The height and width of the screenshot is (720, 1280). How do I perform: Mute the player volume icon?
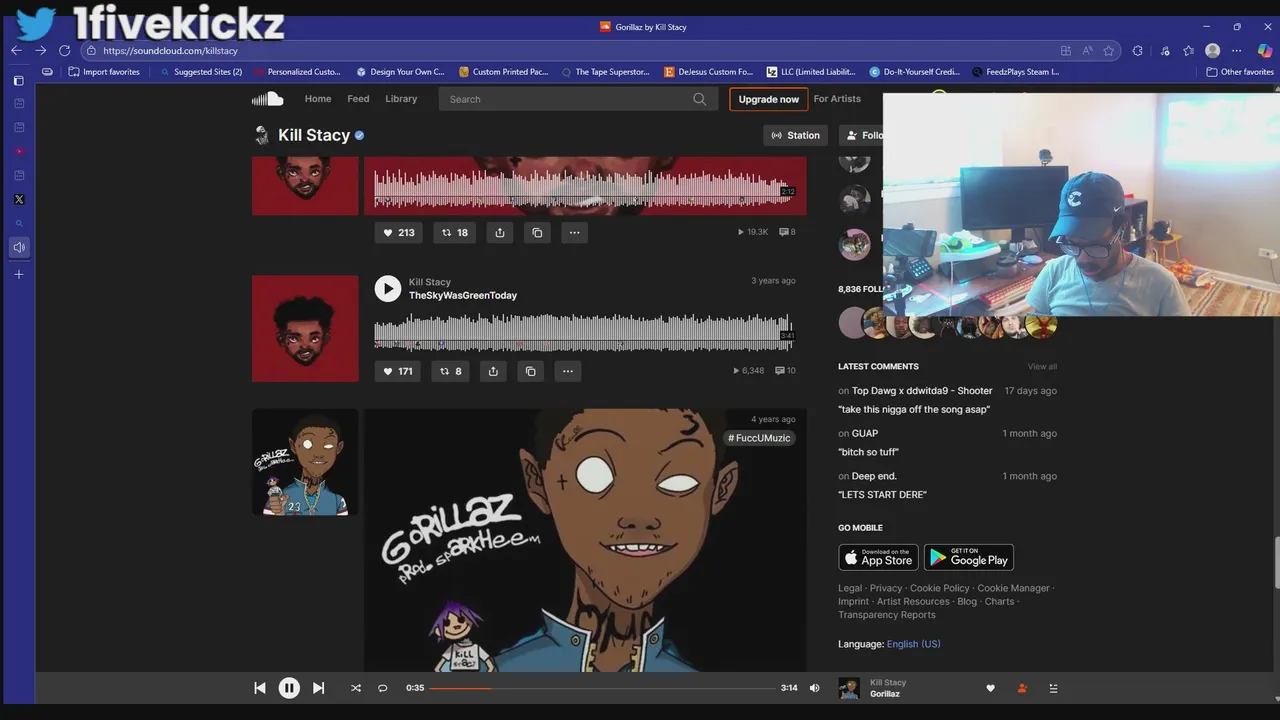pyautogui.click(x=814, y=688)
